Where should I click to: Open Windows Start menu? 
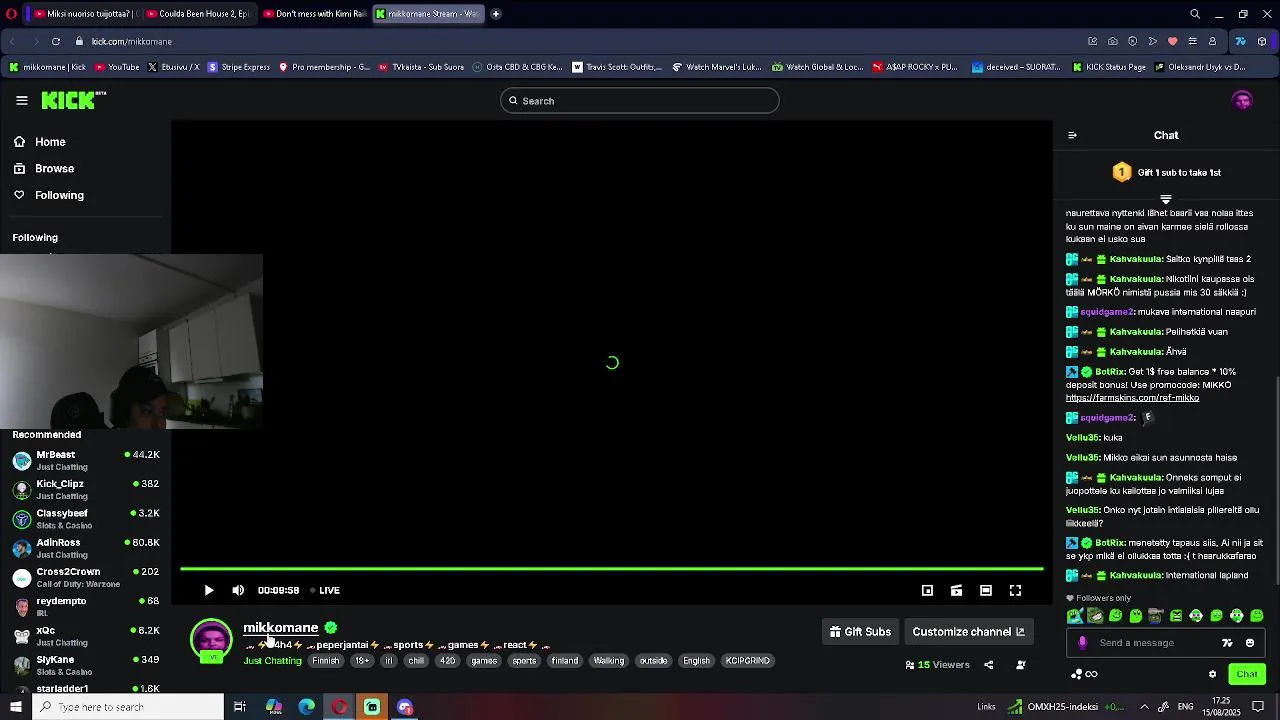15,707
